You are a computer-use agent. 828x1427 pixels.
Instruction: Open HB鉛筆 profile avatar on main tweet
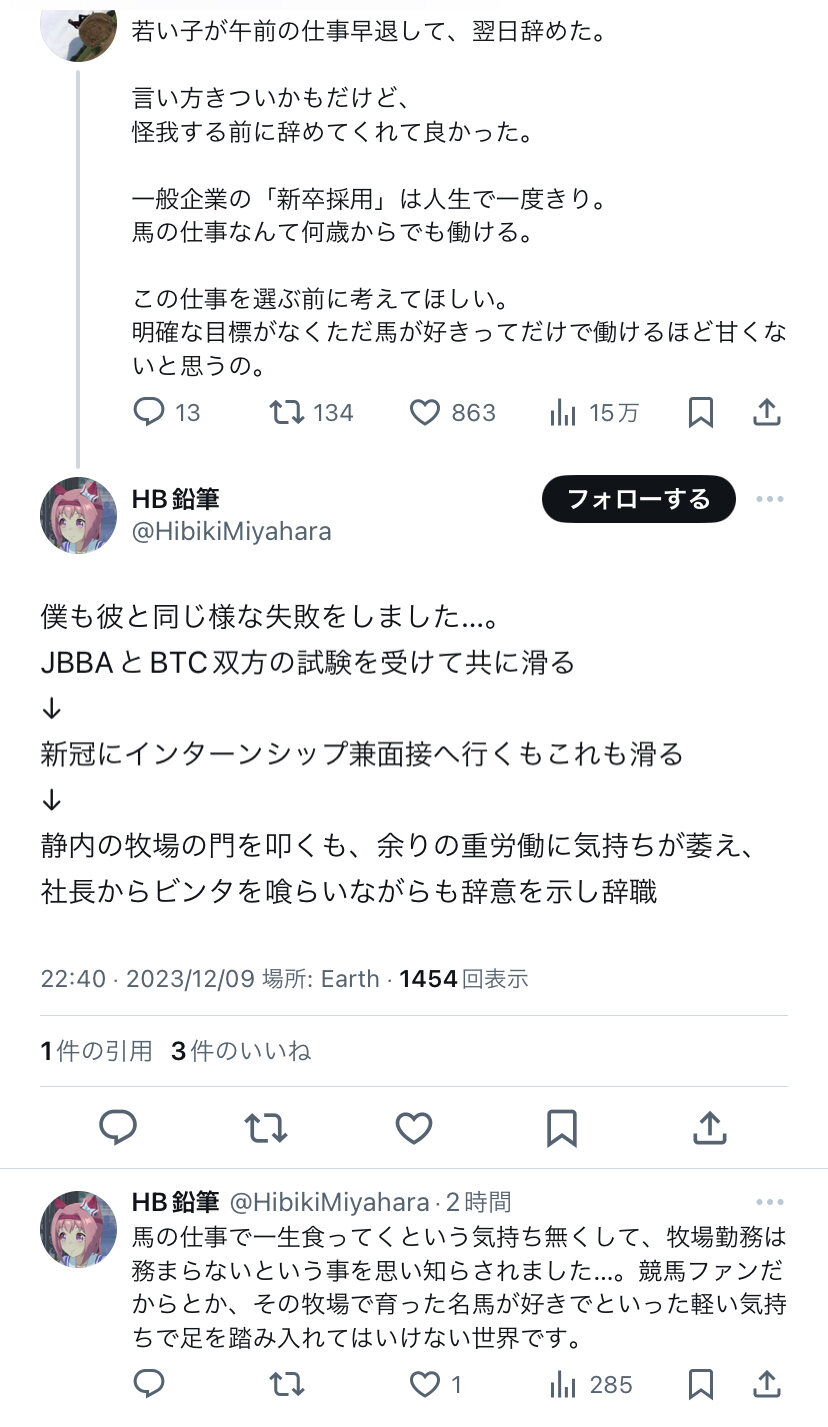pos(78,515)
